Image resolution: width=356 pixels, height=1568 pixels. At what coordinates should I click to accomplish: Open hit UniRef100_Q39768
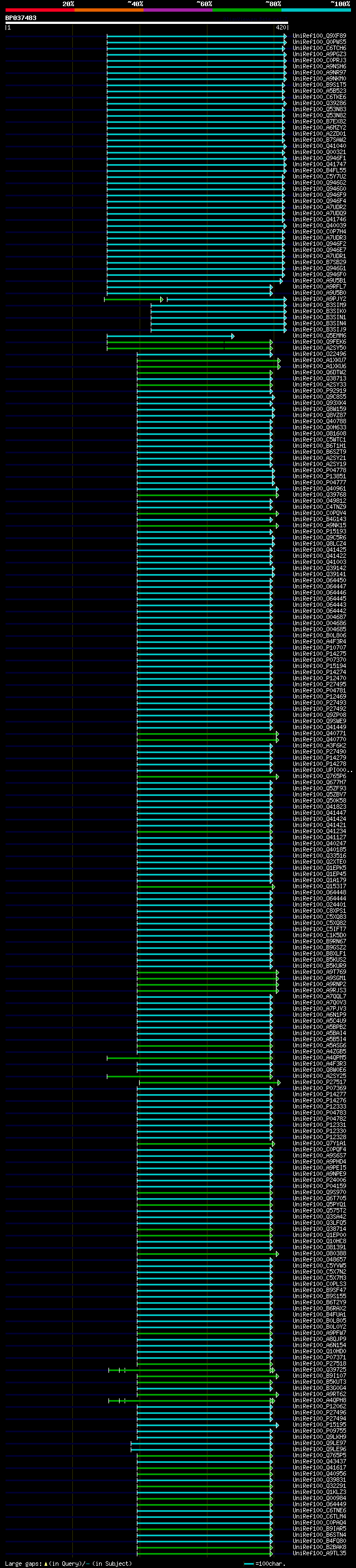pyautogui.click(x=319, y=495)
